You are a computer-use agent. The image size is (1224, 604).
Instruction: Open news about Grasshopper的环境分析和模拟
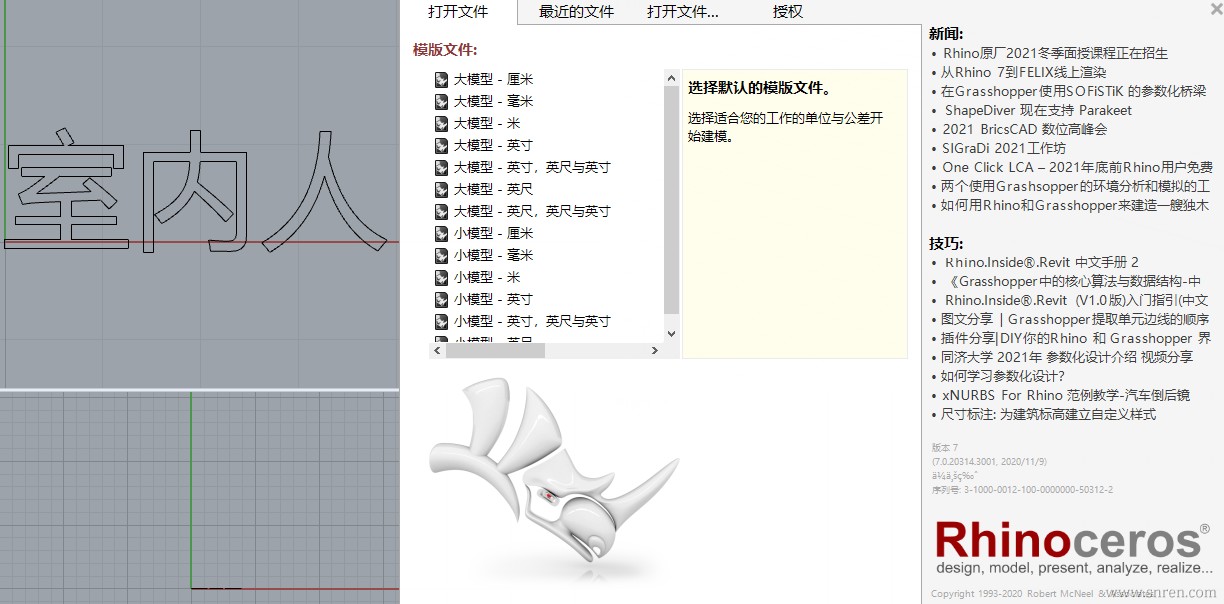coord(1075,186)
